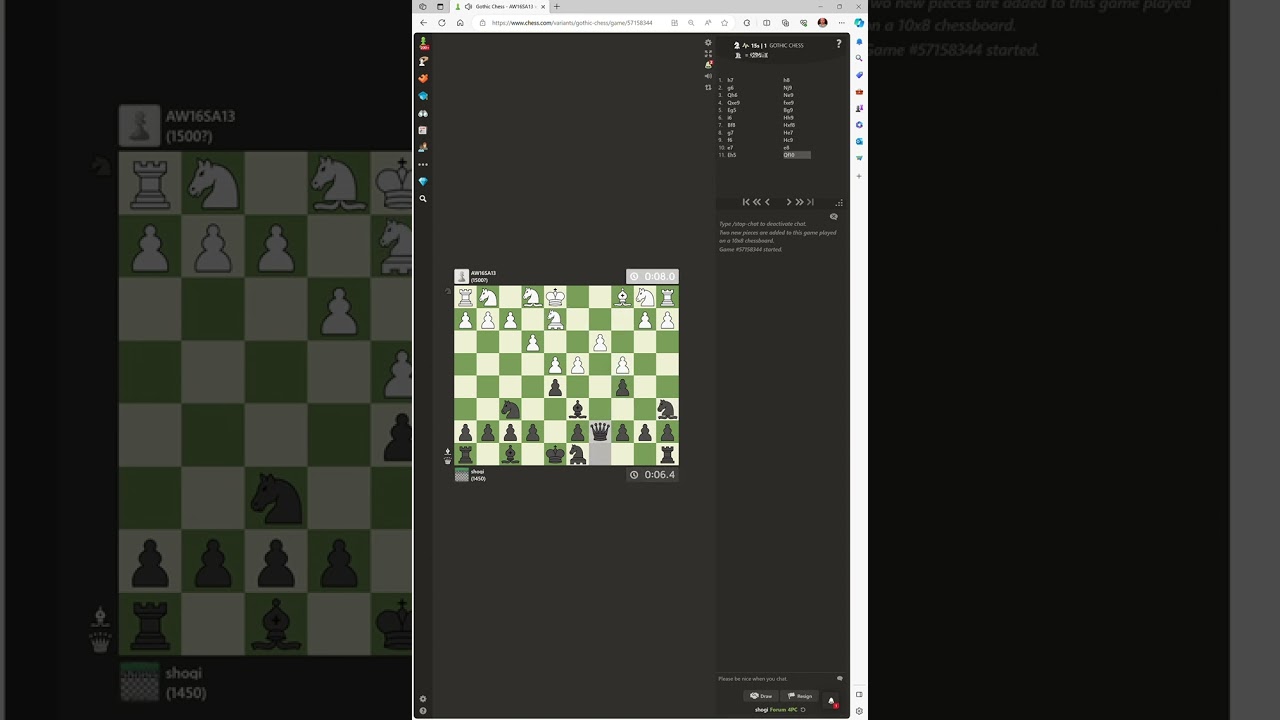Open the diamond membership icon
The width and height of the screenshot is (1280, 720).
(423, 181)
